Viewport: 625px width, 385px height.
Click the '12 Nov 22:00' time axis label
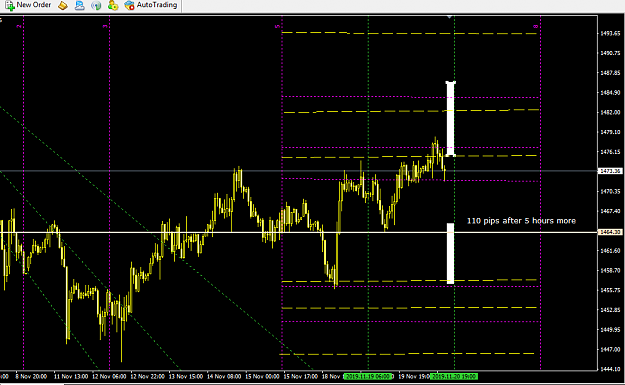point(147,376)
